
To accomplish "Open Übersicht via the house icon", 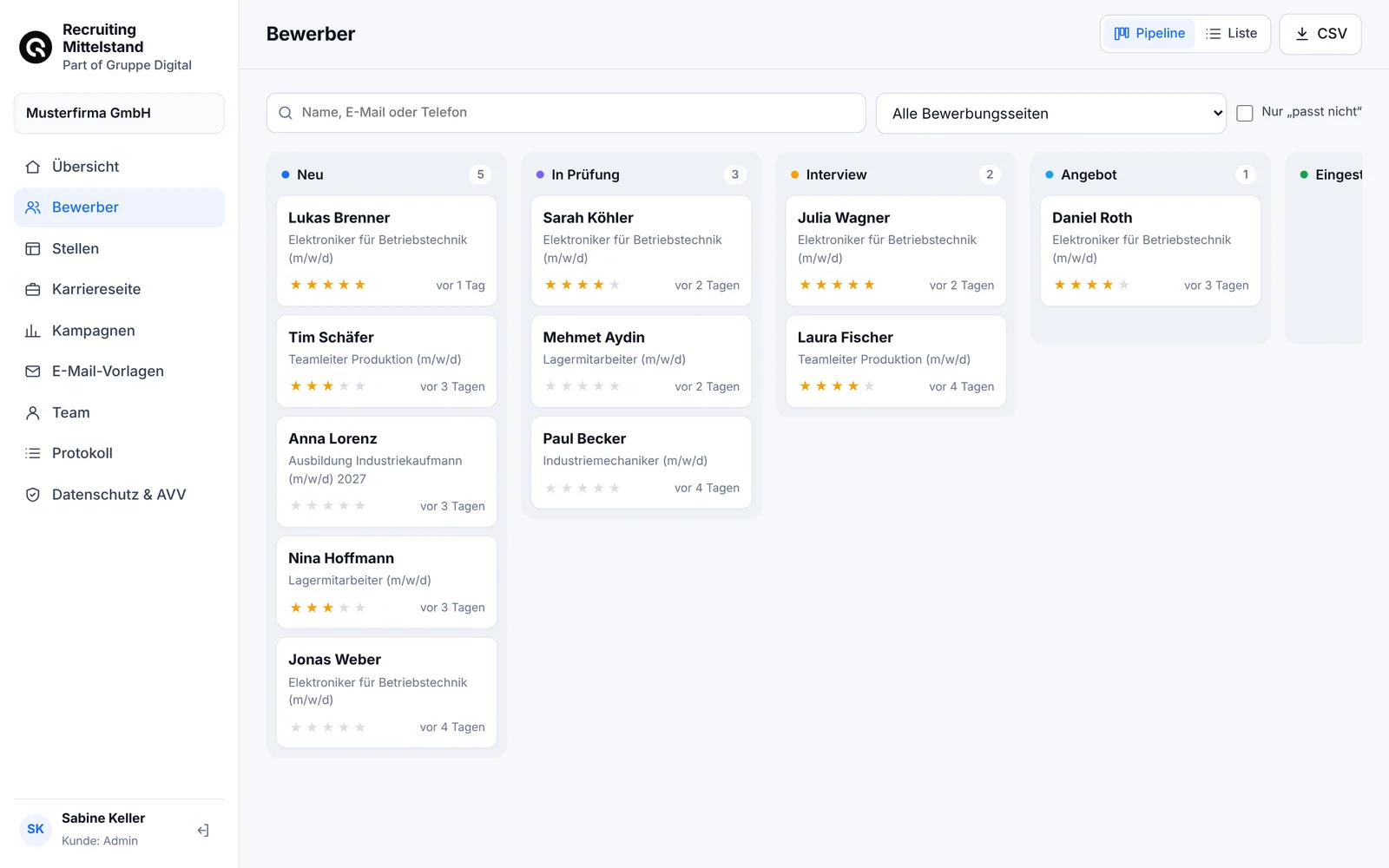I will [x=33, y=167].
